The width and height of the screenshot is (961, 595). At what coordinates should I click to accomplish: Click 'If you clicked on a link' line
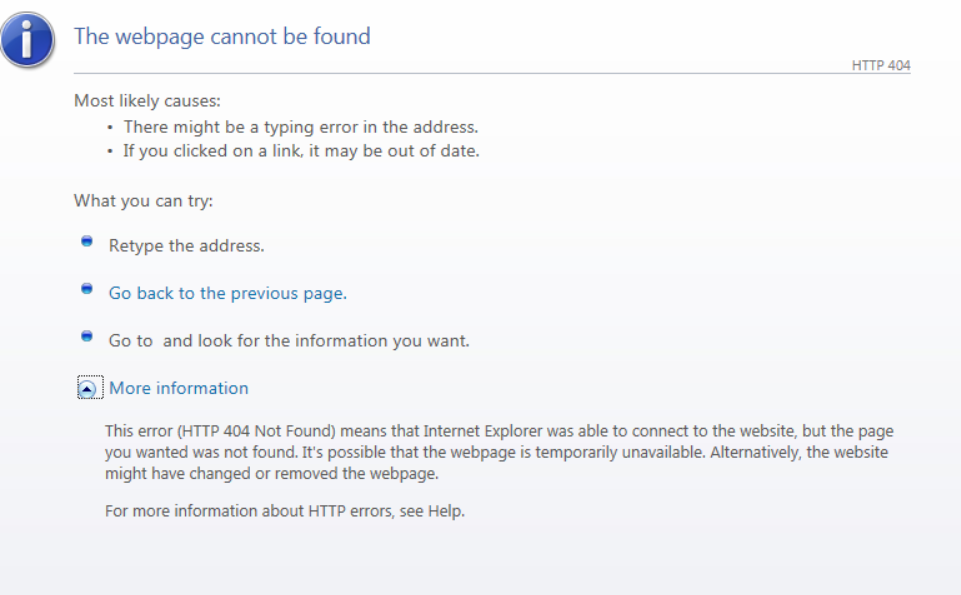(301, 151)
